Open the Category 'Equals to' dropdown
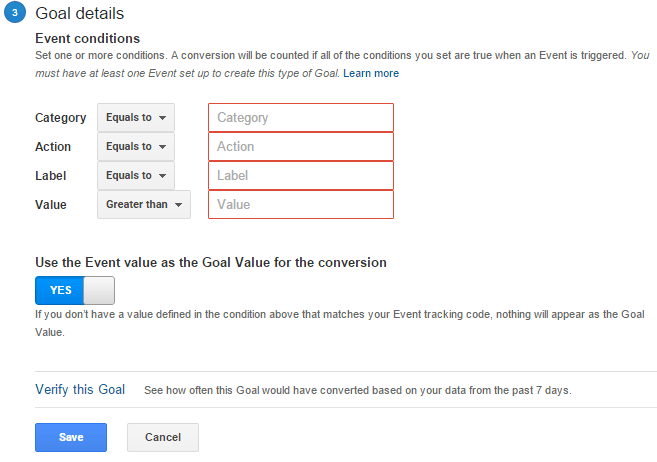 click(136, 118)
